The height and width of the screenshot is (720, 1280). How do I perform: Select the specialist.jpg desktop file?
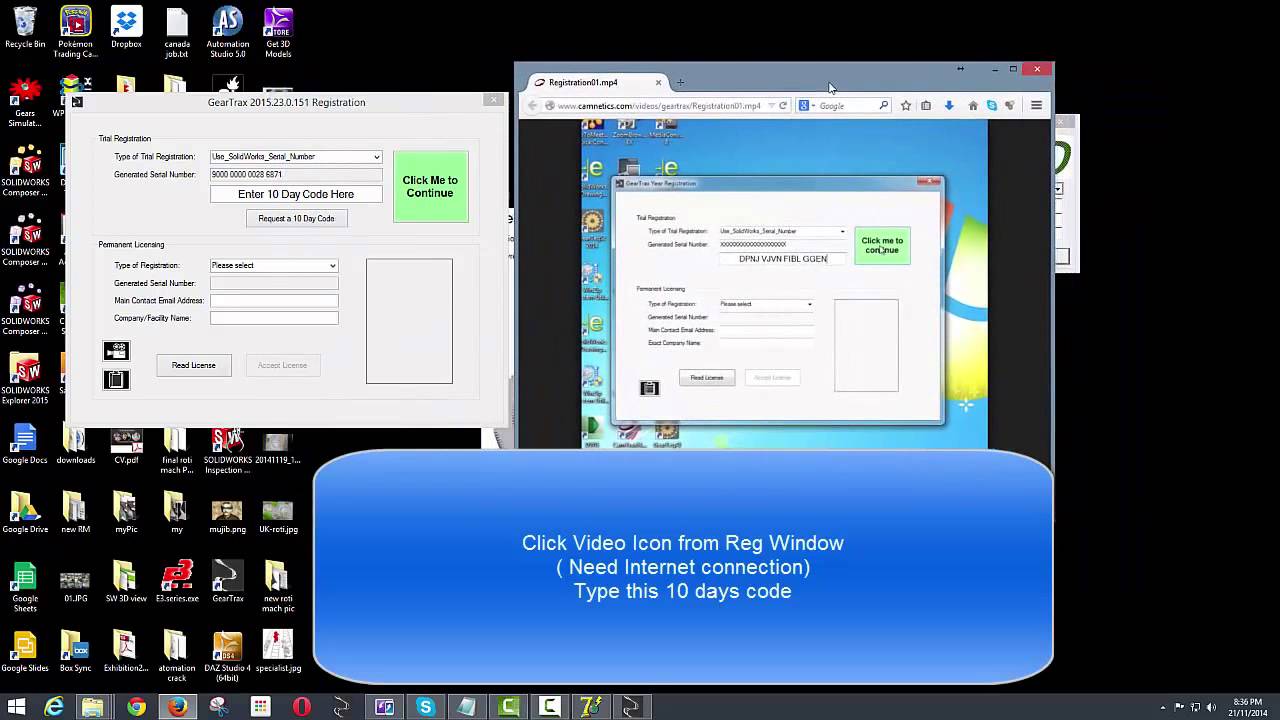[x=278, y=650]
